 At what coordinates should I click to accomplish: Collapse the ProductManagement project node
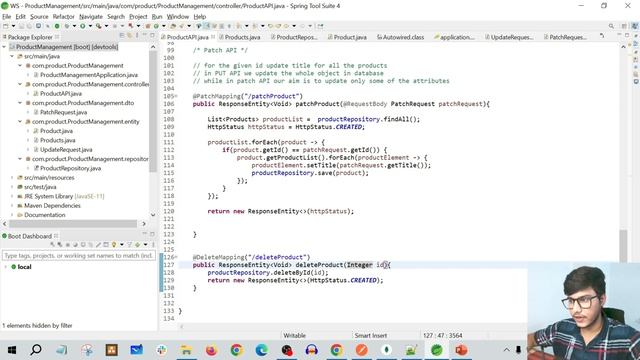(4, 47)
